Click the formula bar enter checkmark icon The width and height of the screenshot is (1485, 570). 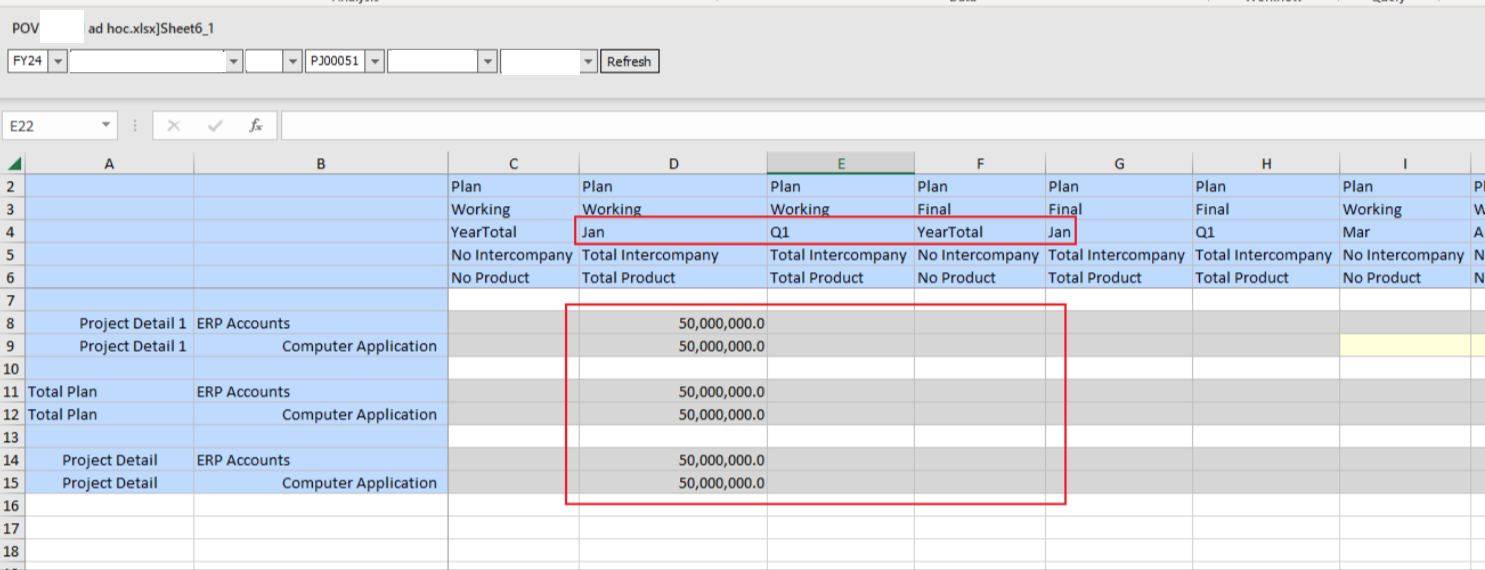point(215,126)
